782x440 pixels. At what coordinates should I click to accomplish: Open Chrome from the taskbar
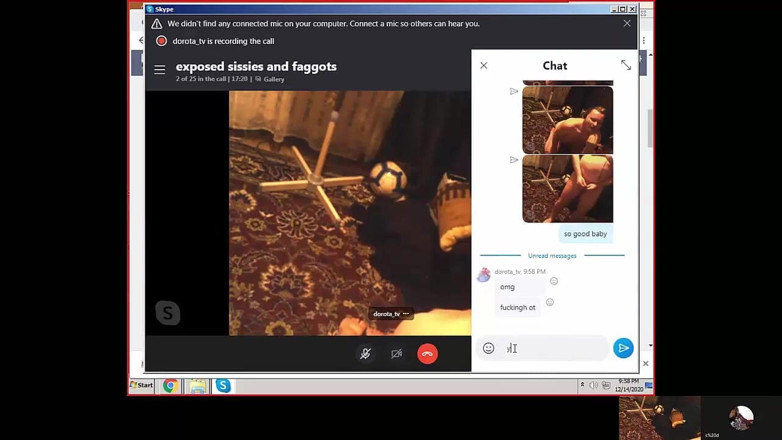[x=170, y=386]
